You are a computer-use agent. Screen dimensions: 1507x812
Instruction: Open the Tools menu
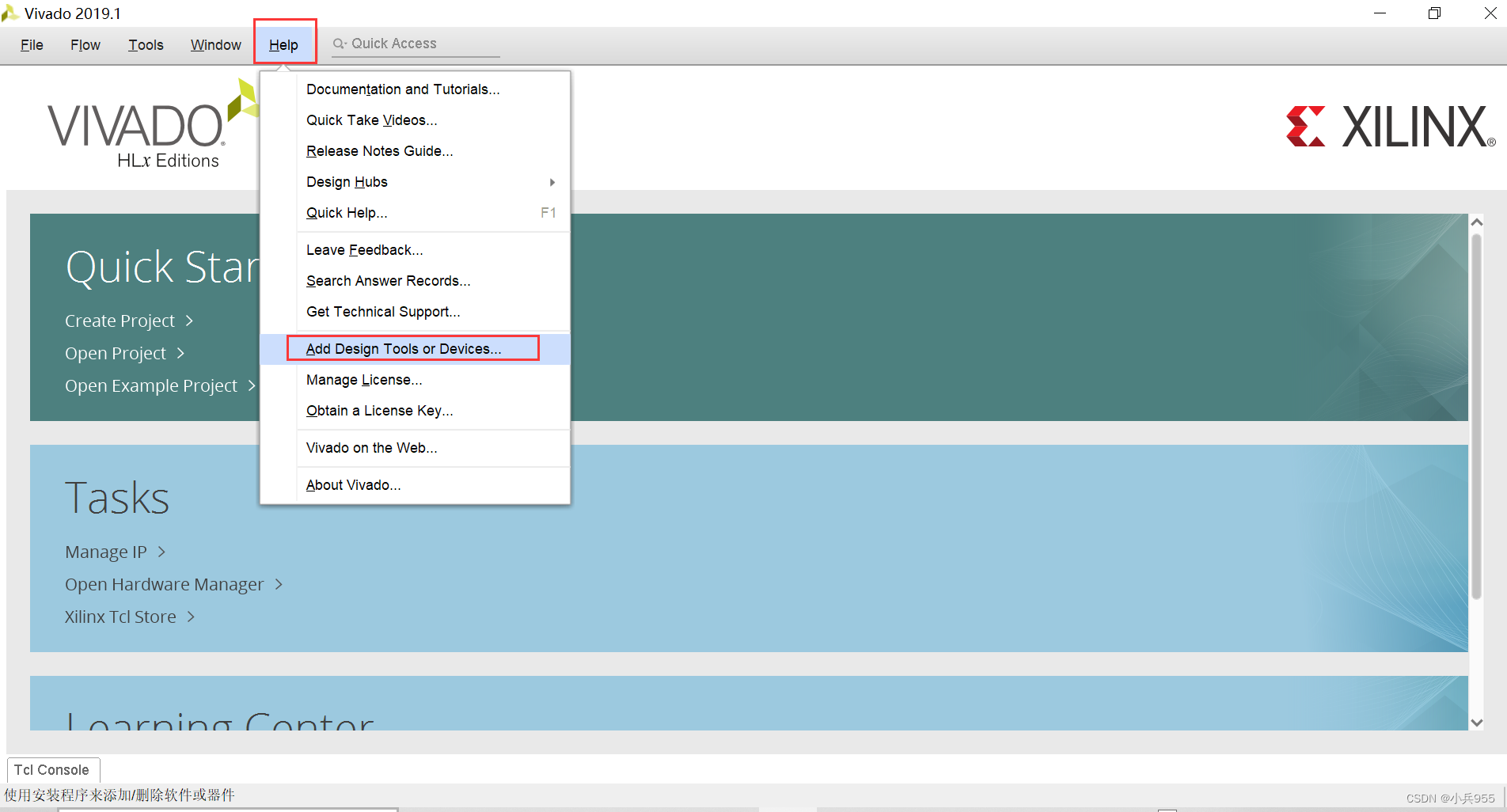point(146,45)
